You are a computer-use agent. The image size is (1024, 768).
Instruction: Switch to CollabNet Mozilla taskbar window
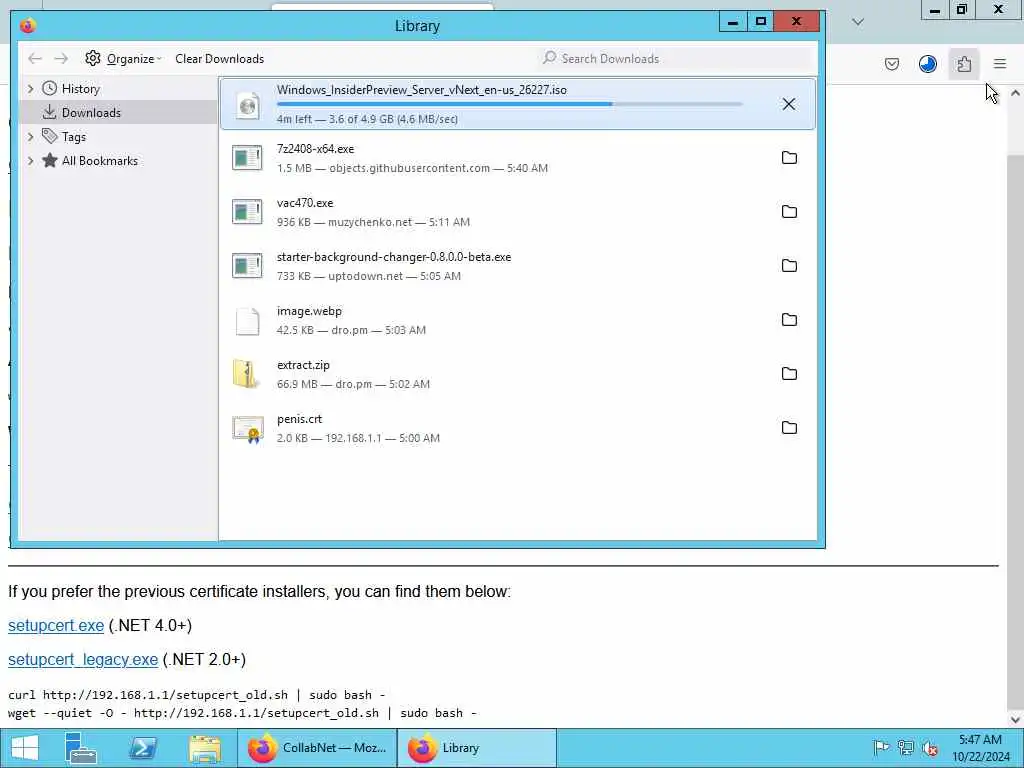click(317, 748)
